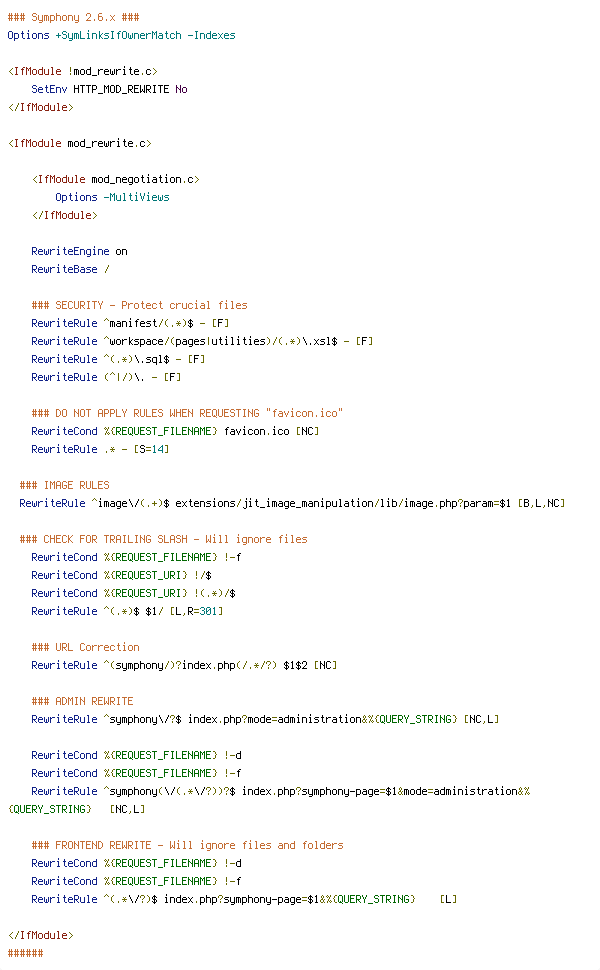Select the RewriteRule blocking '.sql' files
This screenshot has width=600, height=970.
(x=118, y=359)
